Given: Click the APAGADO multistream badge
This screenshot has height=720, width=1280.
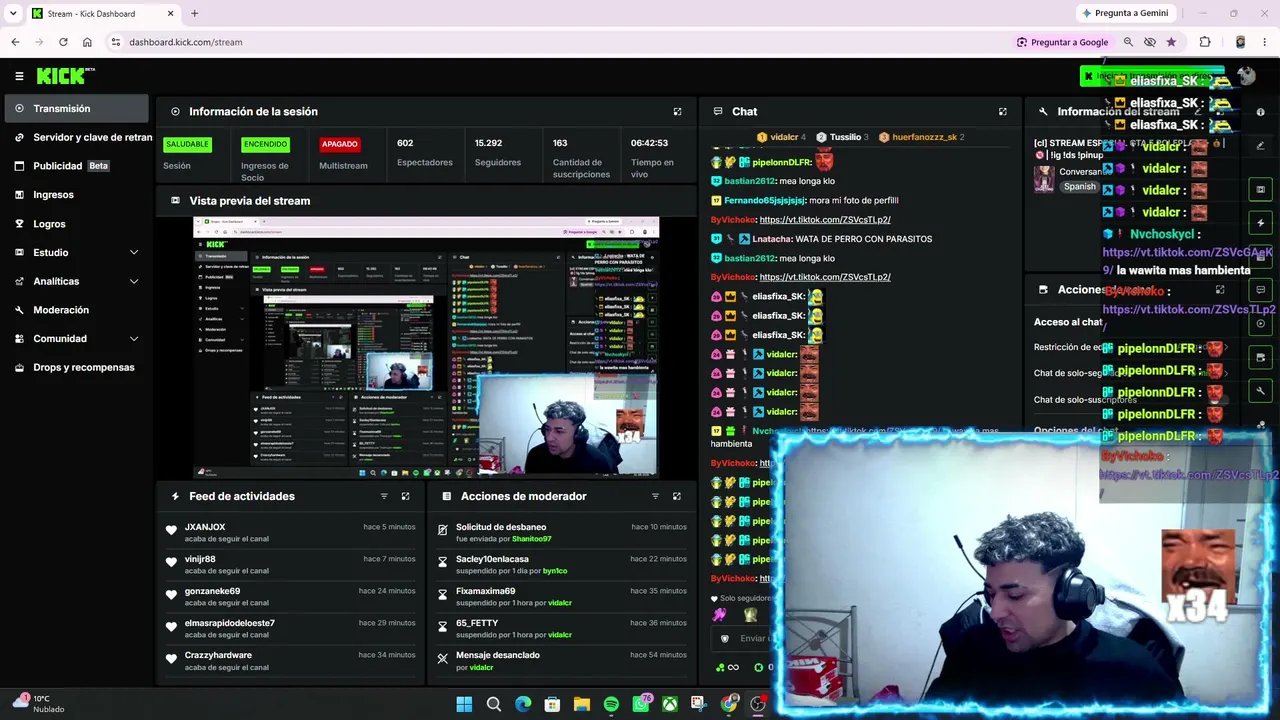Looking at the screenshot, I should tap(339, 144).
